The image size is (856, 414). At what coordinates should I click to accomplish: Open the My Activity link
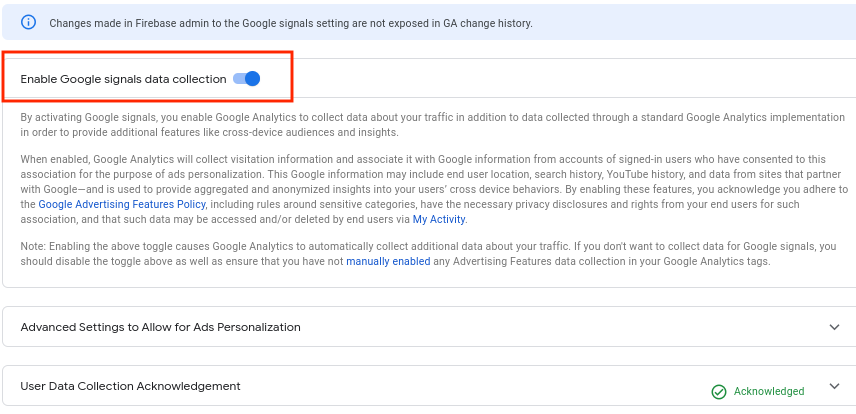click(x=439, y=219)
